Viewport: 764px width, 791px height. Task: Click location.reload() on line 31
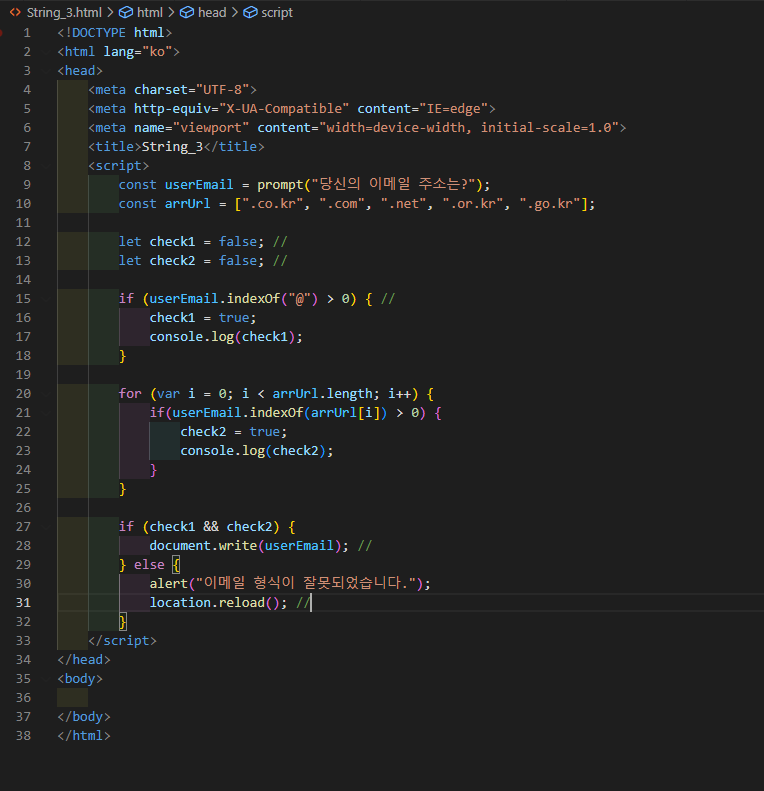(x=214, y=603)
